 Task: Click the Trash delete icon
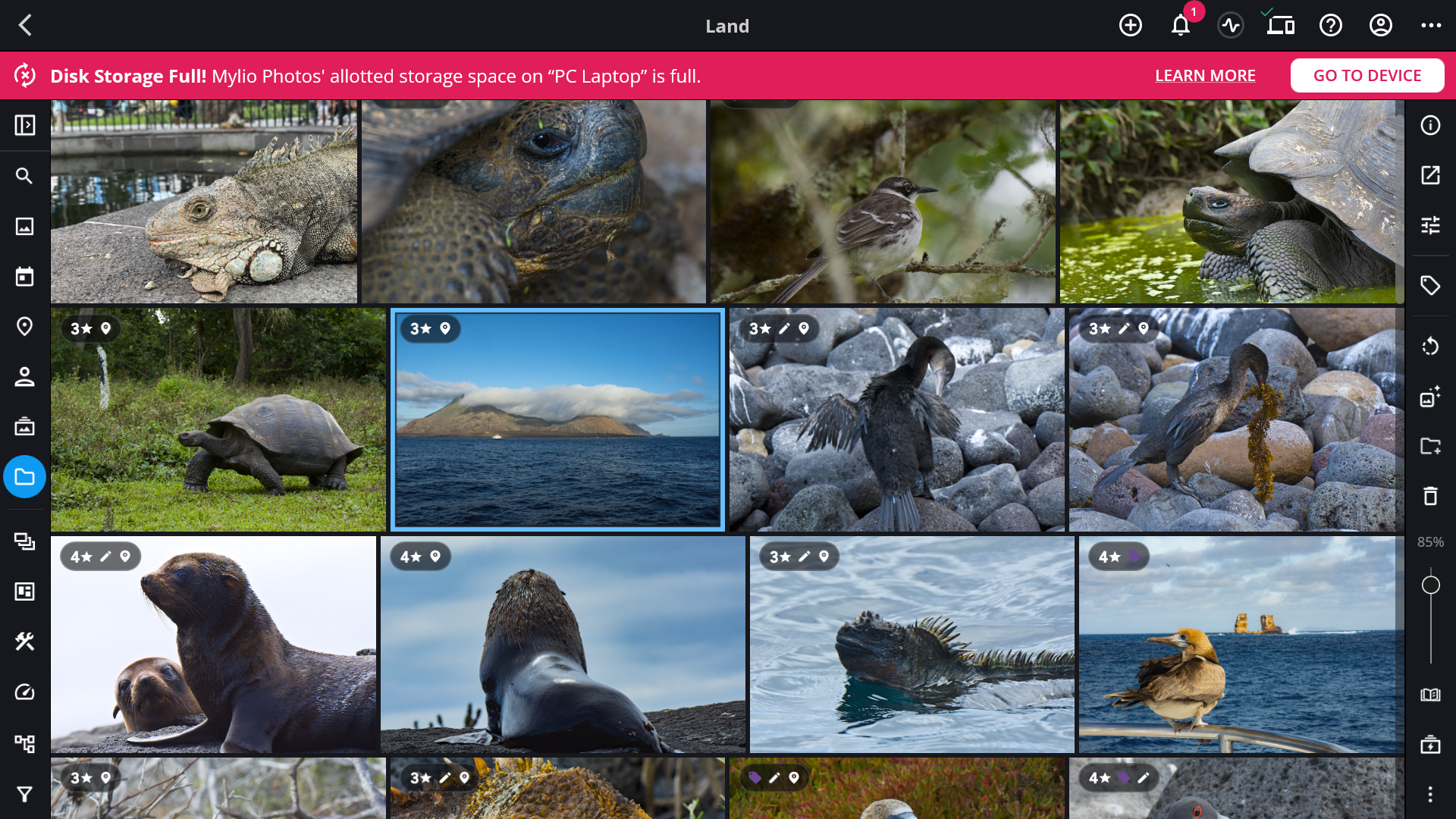[x=1430, y=496]
